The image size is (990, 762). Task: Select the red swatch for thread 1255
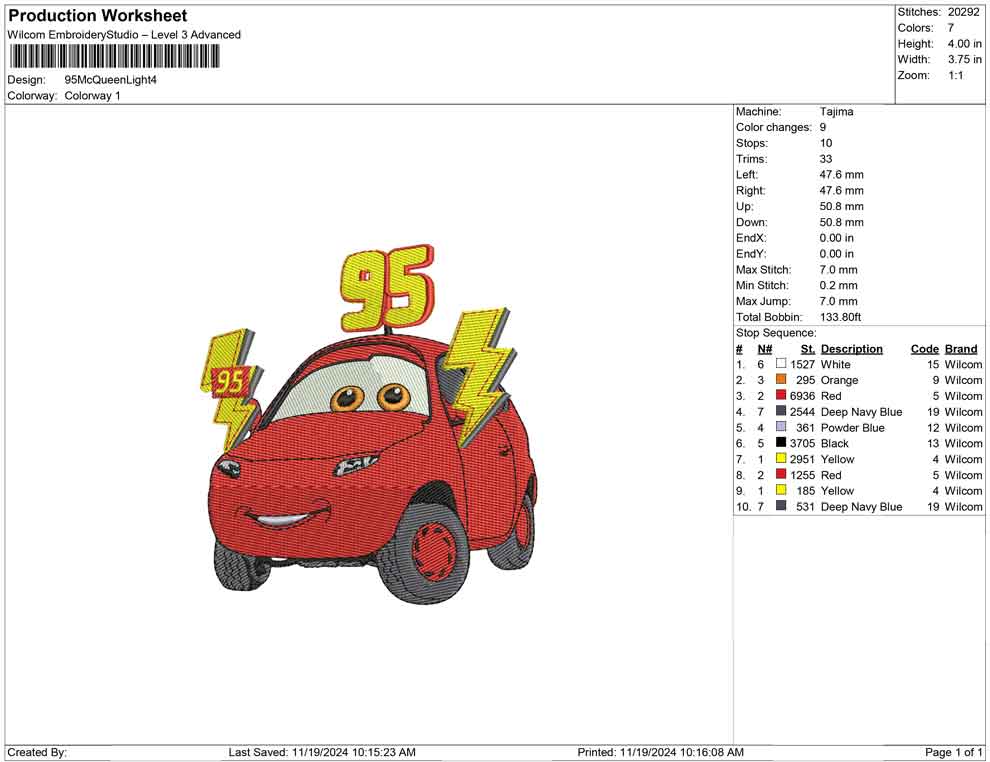pyautogui.click(x=781, y=475)
